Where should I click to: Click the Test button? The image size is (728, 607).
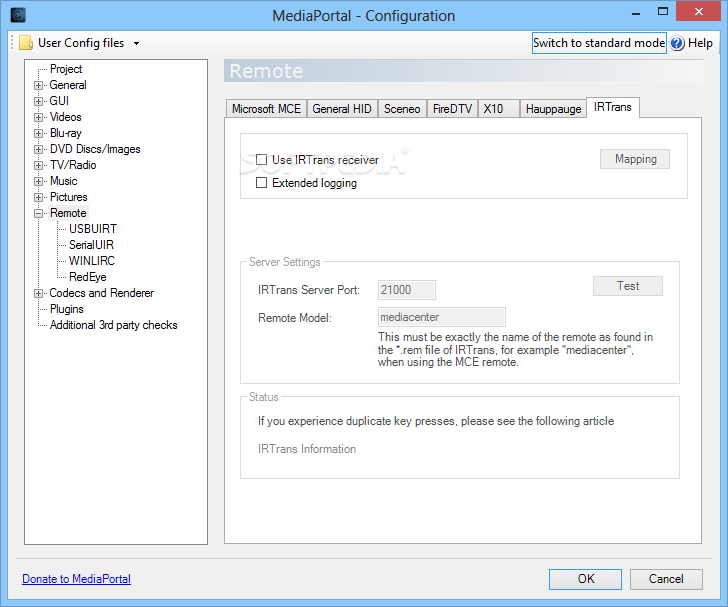click(628, 286)
